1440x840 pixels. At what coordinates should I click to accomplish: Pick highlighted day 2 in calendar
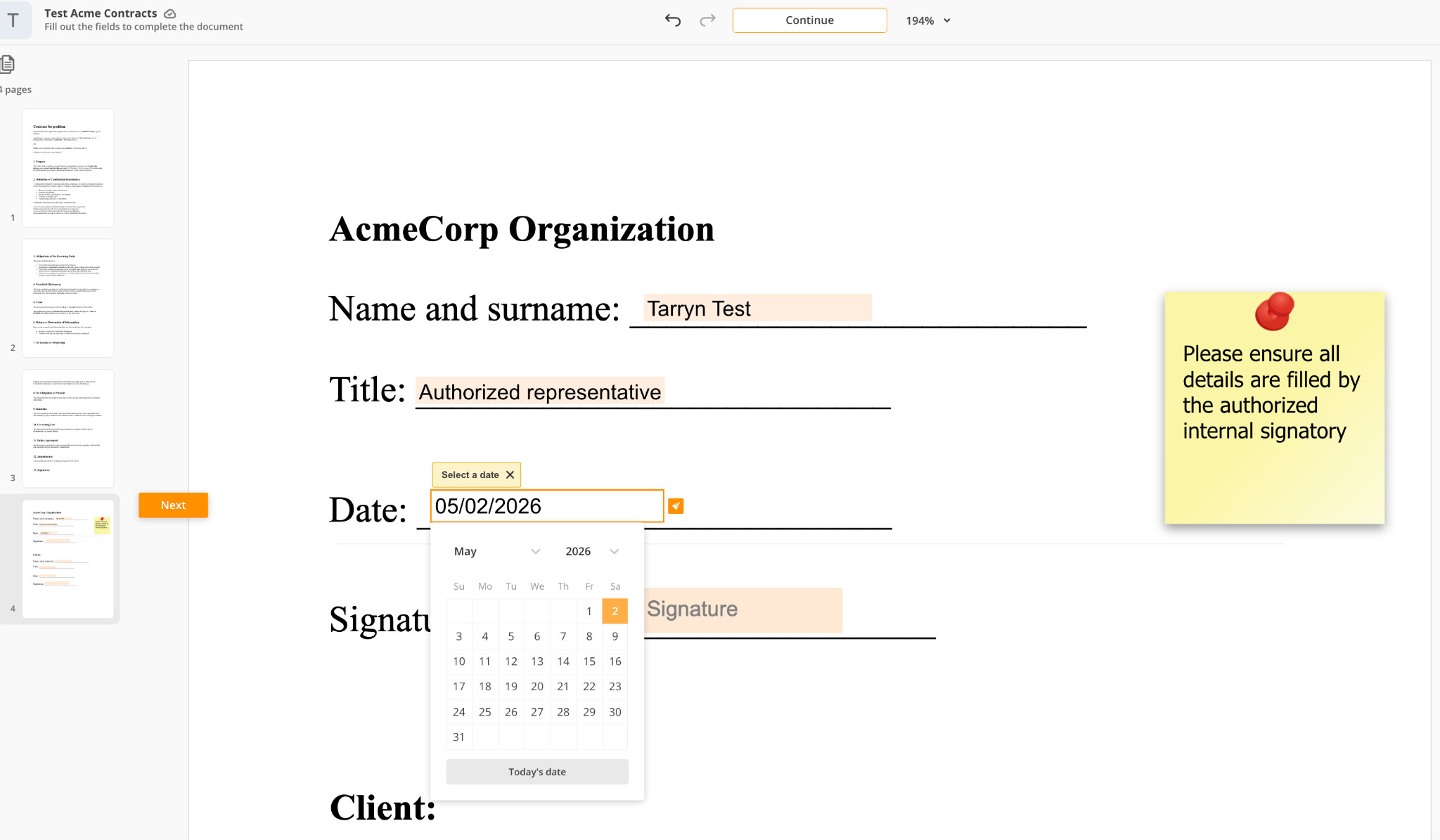[x=615, y=612]
